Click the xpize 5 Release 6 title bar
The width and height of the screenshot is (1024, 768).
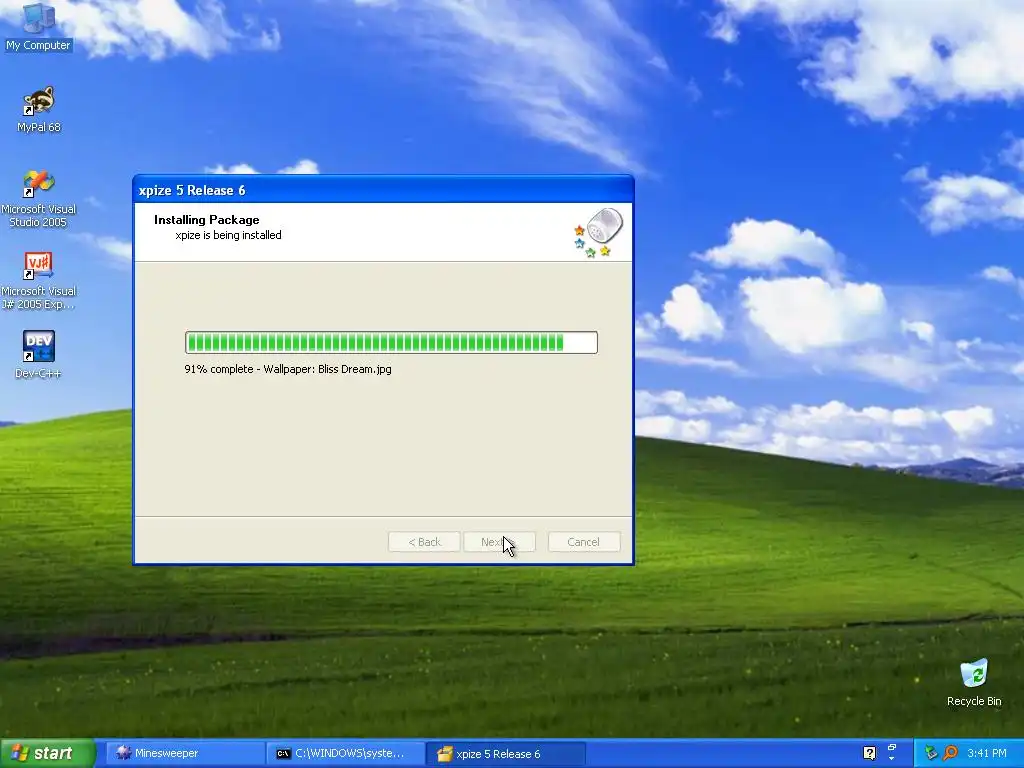(383, 190)
